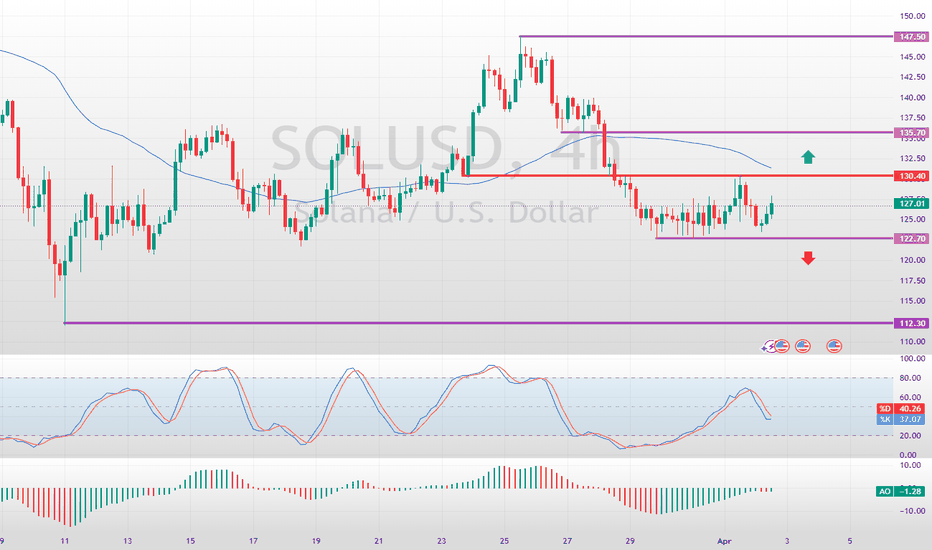Select the purple 147.50 horizontal line
Image resolution: width=932 pixels, height=550 pixels.
tap(707, 37)
